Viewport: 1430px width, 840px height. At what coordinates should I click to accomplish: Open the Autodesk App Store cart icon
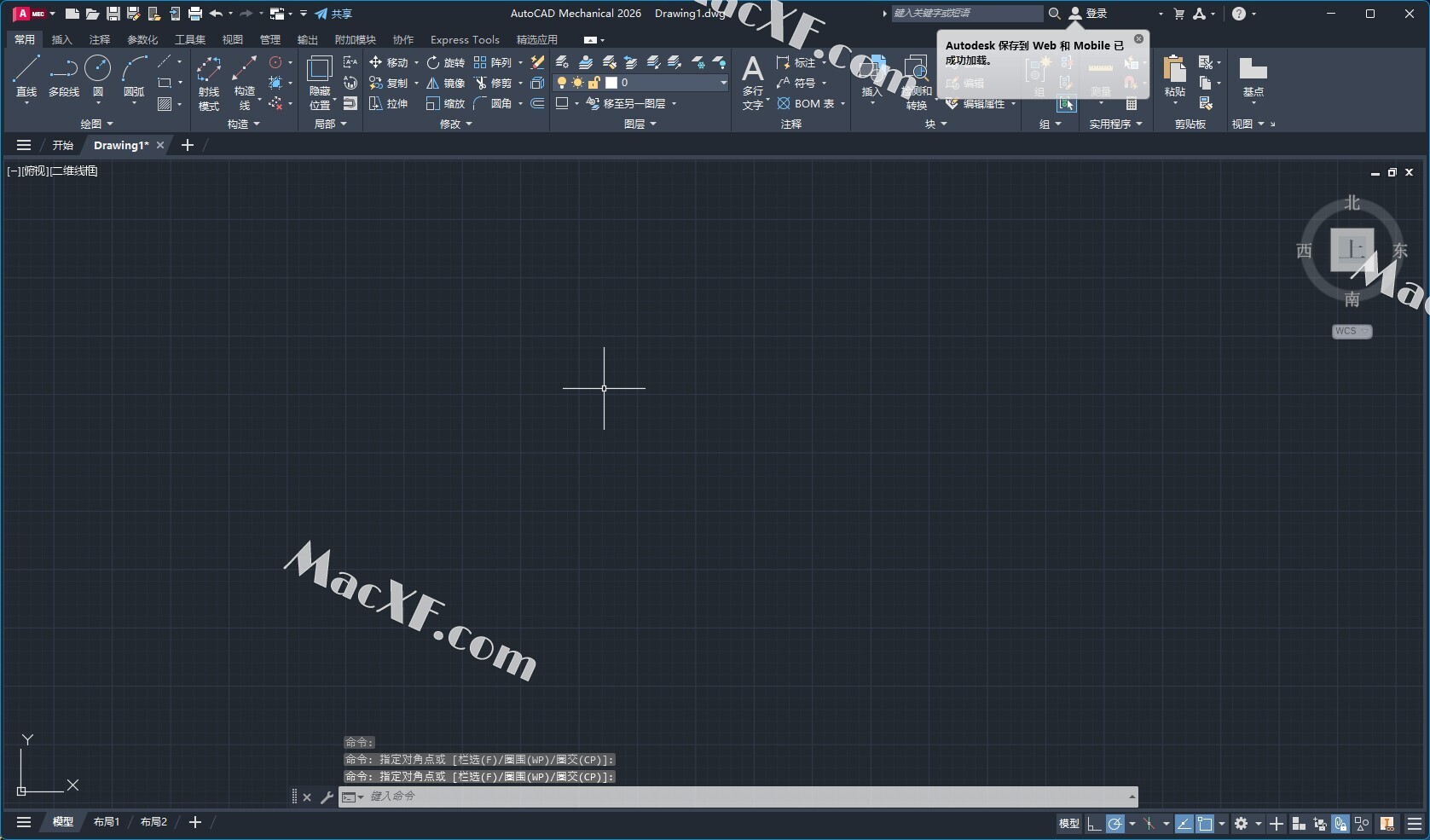[1179, 14]
